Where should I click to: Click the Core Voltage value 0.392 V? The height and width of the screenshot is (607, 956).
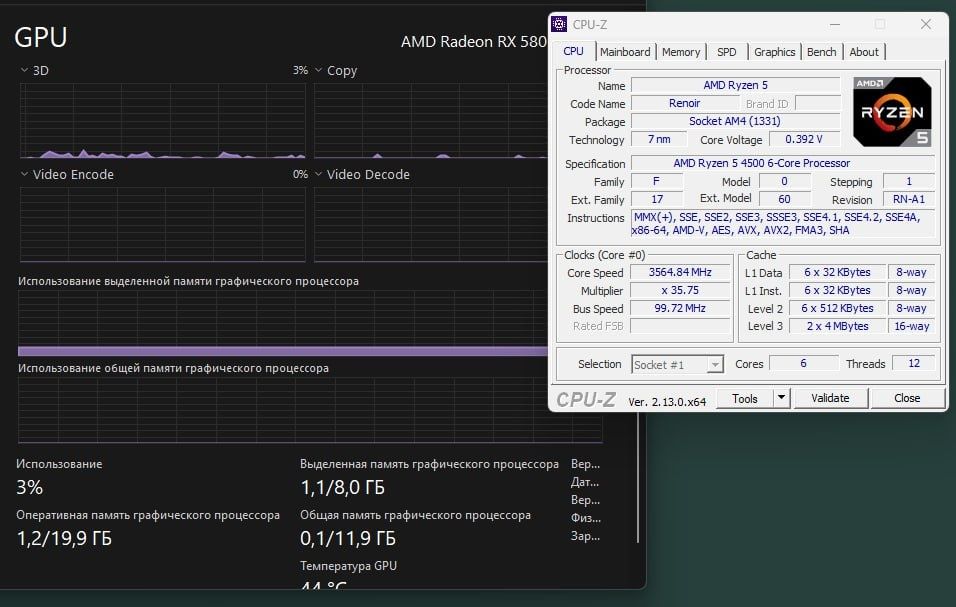(x=804, y=139)
